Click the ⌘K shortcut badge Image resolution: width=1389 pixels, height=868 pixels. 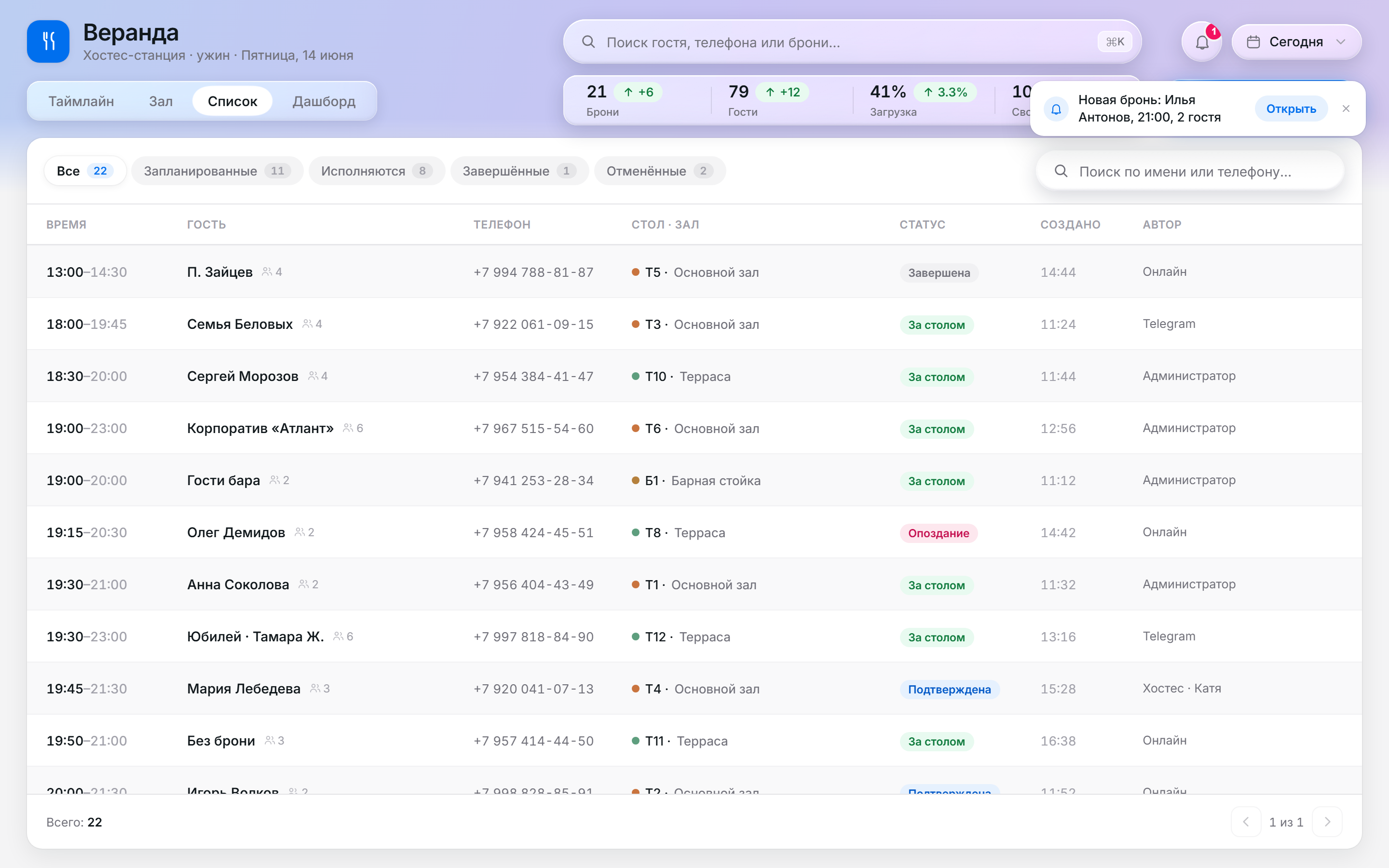pyautogui.click(x=1115, y=42)
